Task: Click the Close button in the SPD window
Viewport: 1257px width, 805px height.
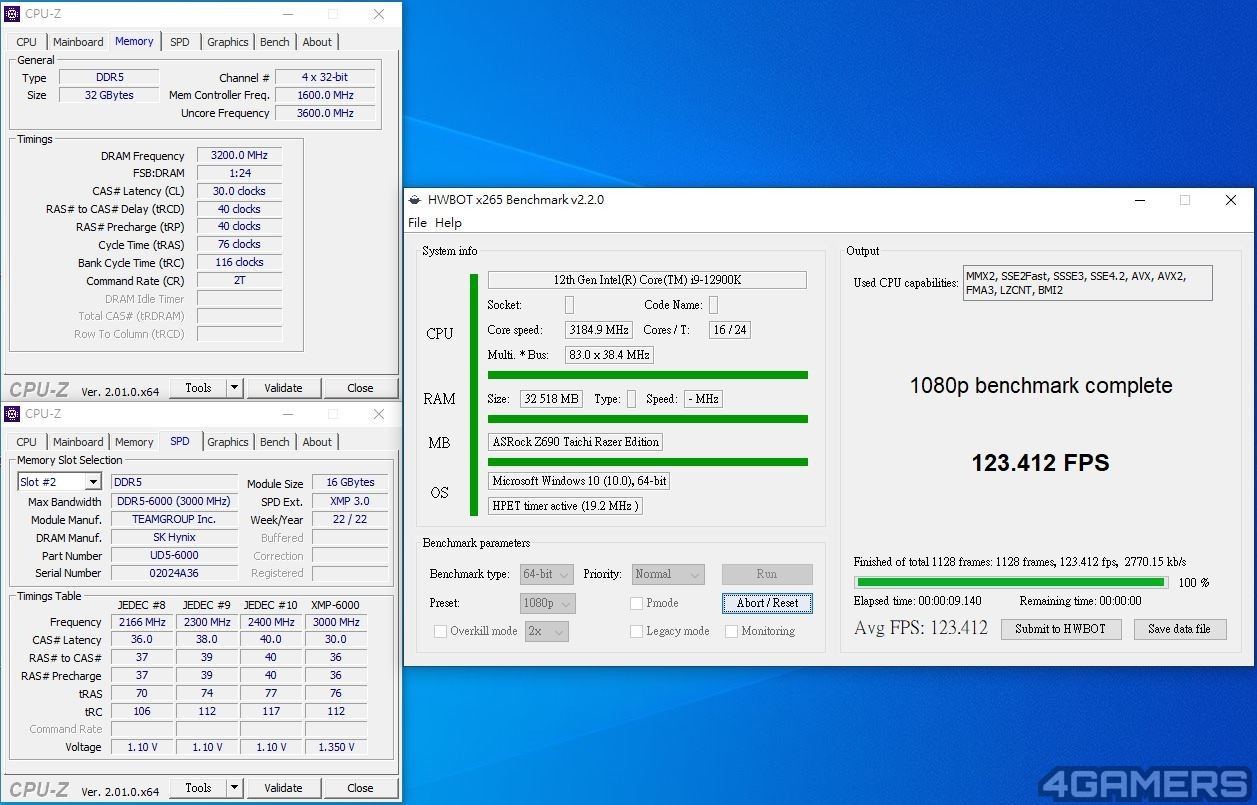Action: pos(360,788)
